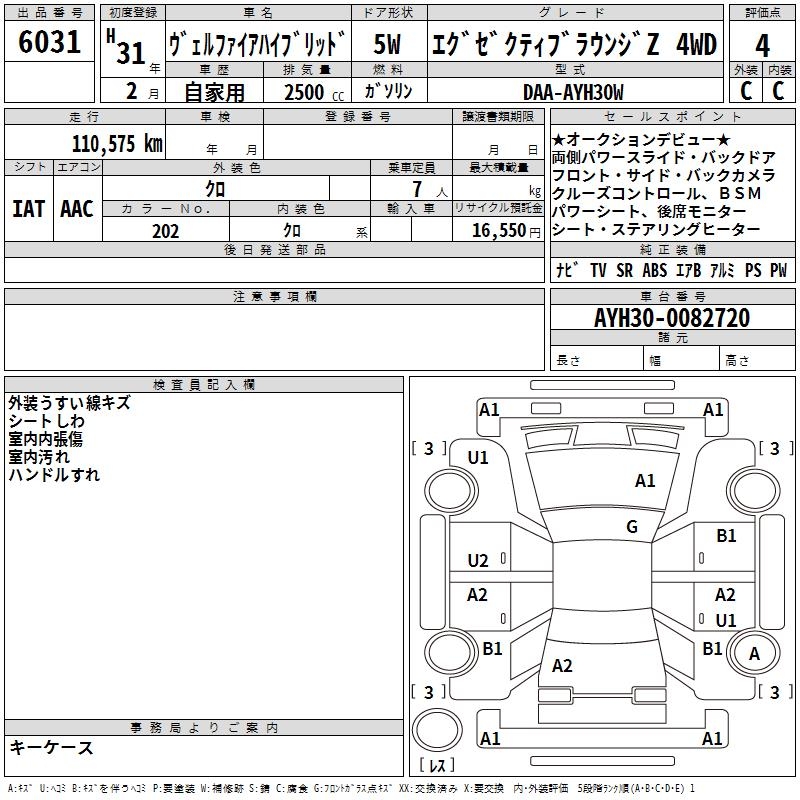Click the interior grade C under 内装
The height and width of the screenshot is (800, 800).
[x=778, y=91]
